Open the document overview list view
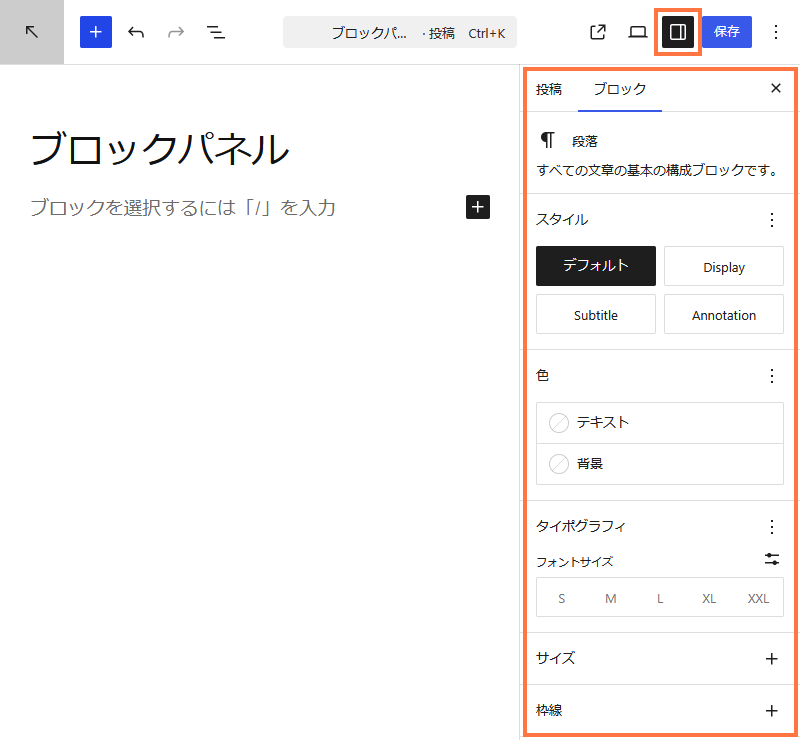The height and width of the screenshot is (740, 800). [x=215, y=32]
